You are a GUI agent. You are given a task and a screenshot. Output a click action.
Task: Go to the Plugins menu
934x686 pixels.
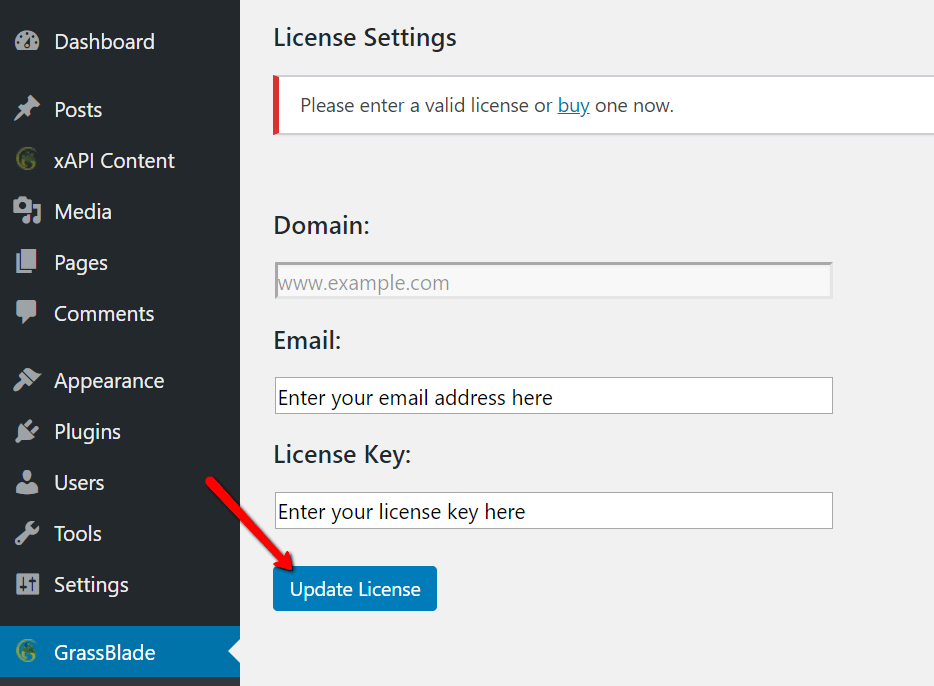point(120,432)
